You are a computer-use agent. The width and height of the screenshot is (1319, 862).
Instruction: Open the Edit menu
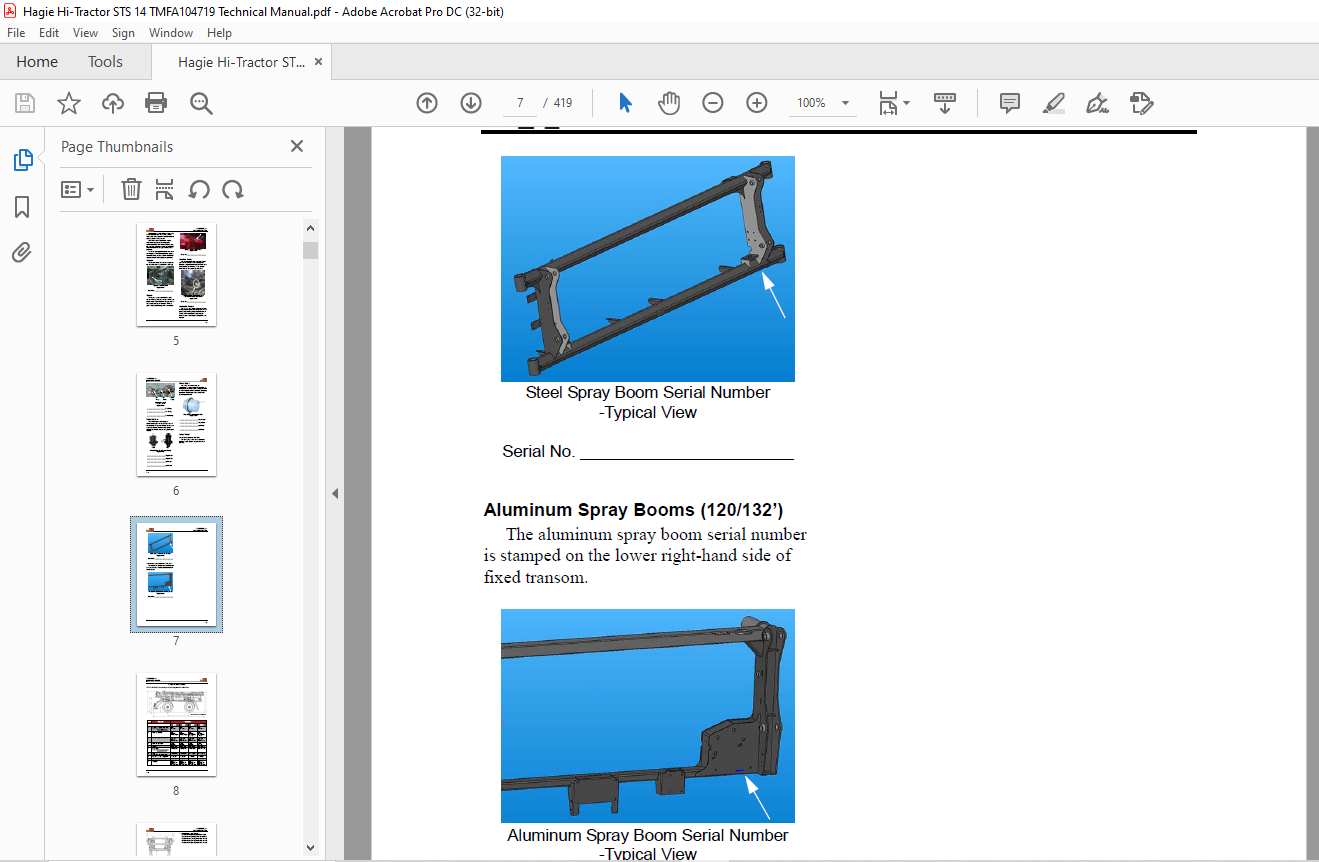[x=49, y=33]
